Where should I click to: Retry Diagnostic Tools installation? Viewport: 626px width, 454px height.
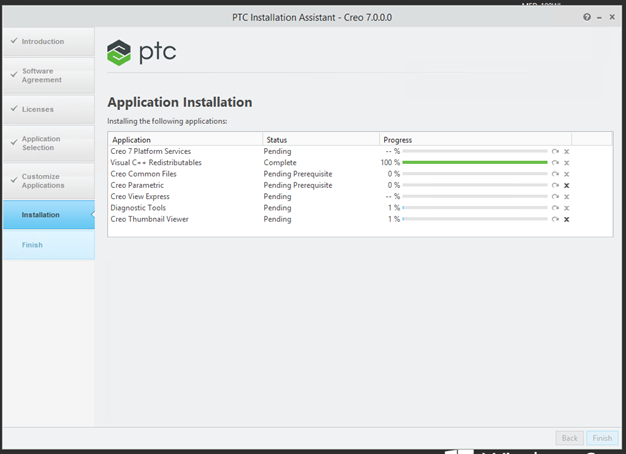pyautogui.click(x=555, y=208)
